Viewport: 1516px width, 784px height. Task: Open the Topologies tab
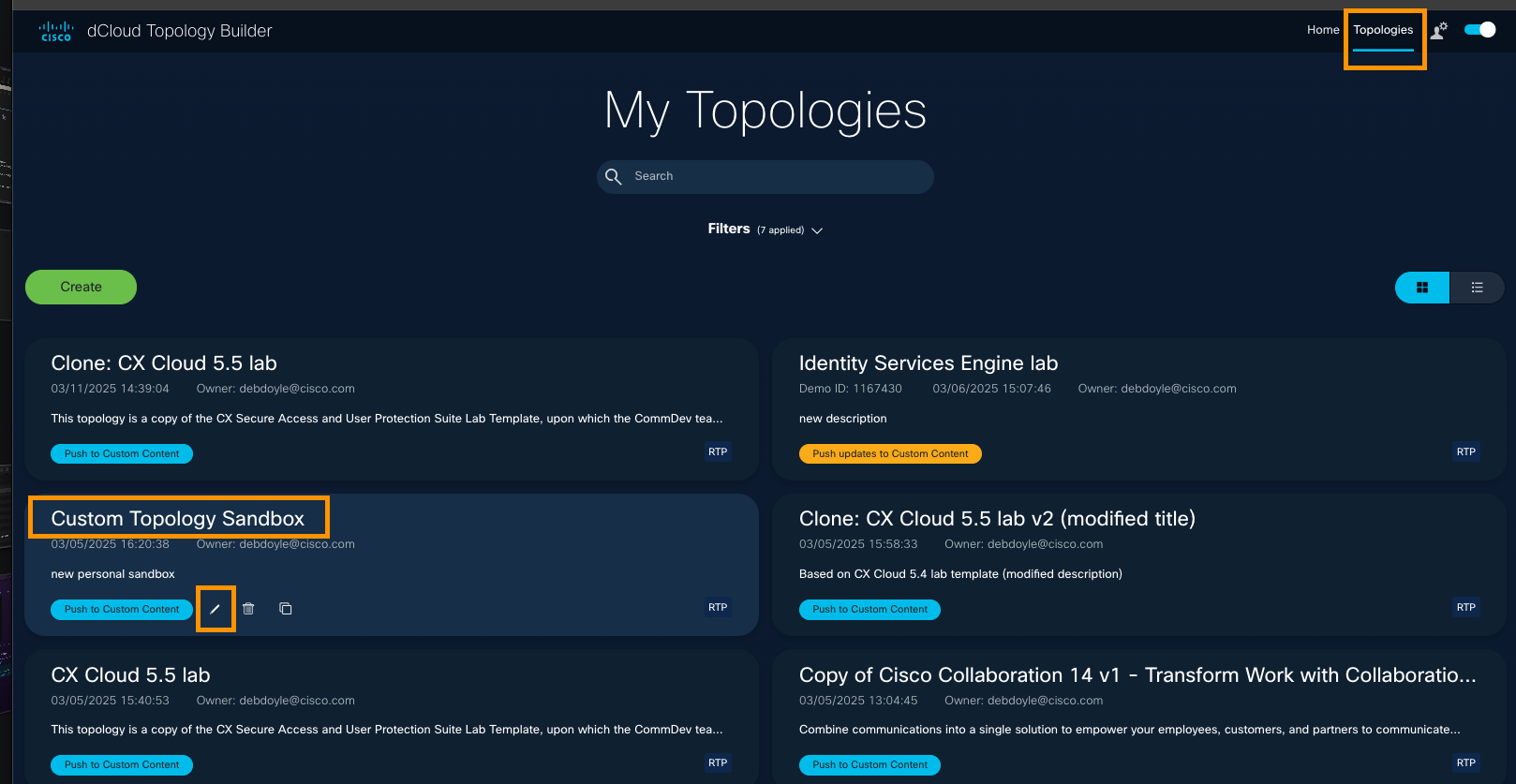click(x=1383, y=30)
